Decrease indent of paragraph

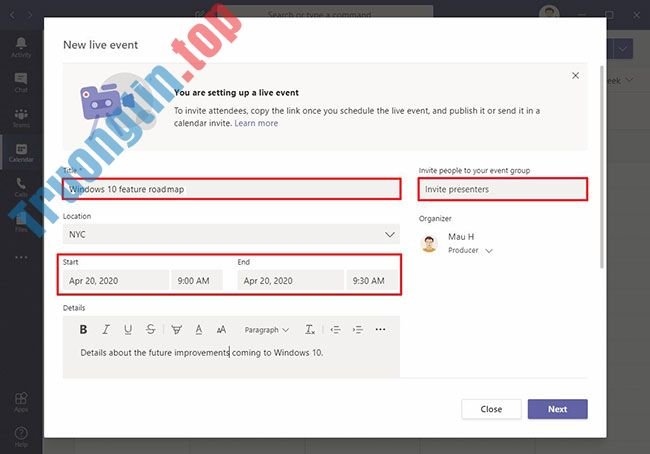(335, 330)
